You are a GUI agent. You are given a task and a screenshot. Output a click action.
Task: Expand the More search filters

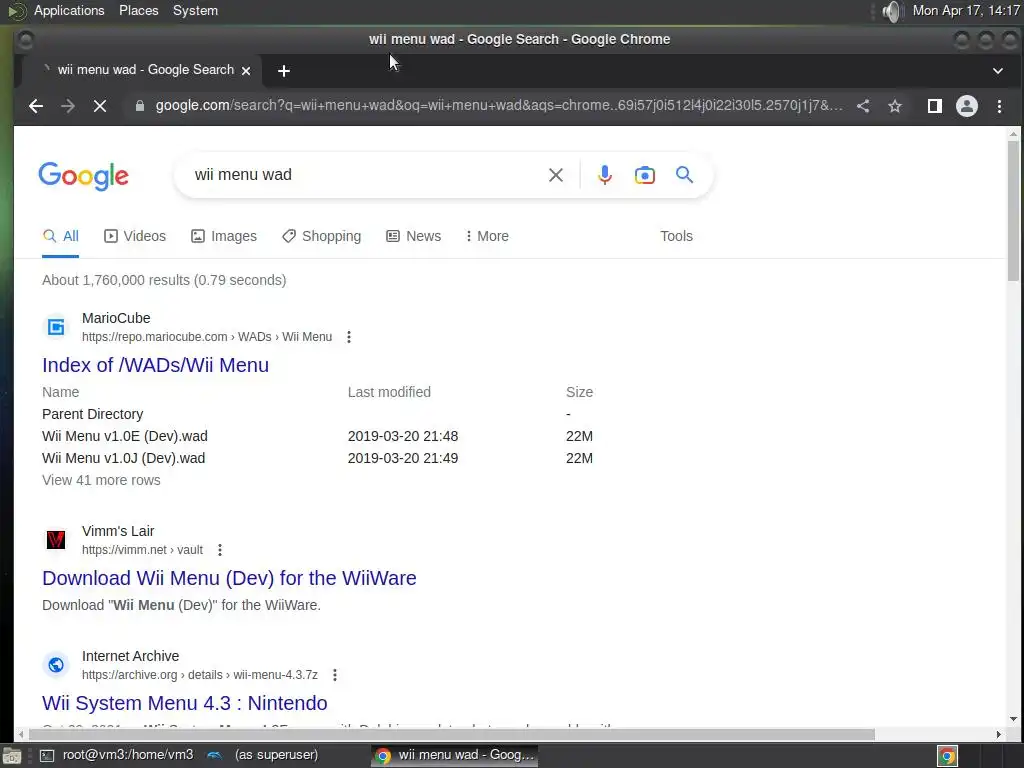pyautogui.click(x=487, y=236)
